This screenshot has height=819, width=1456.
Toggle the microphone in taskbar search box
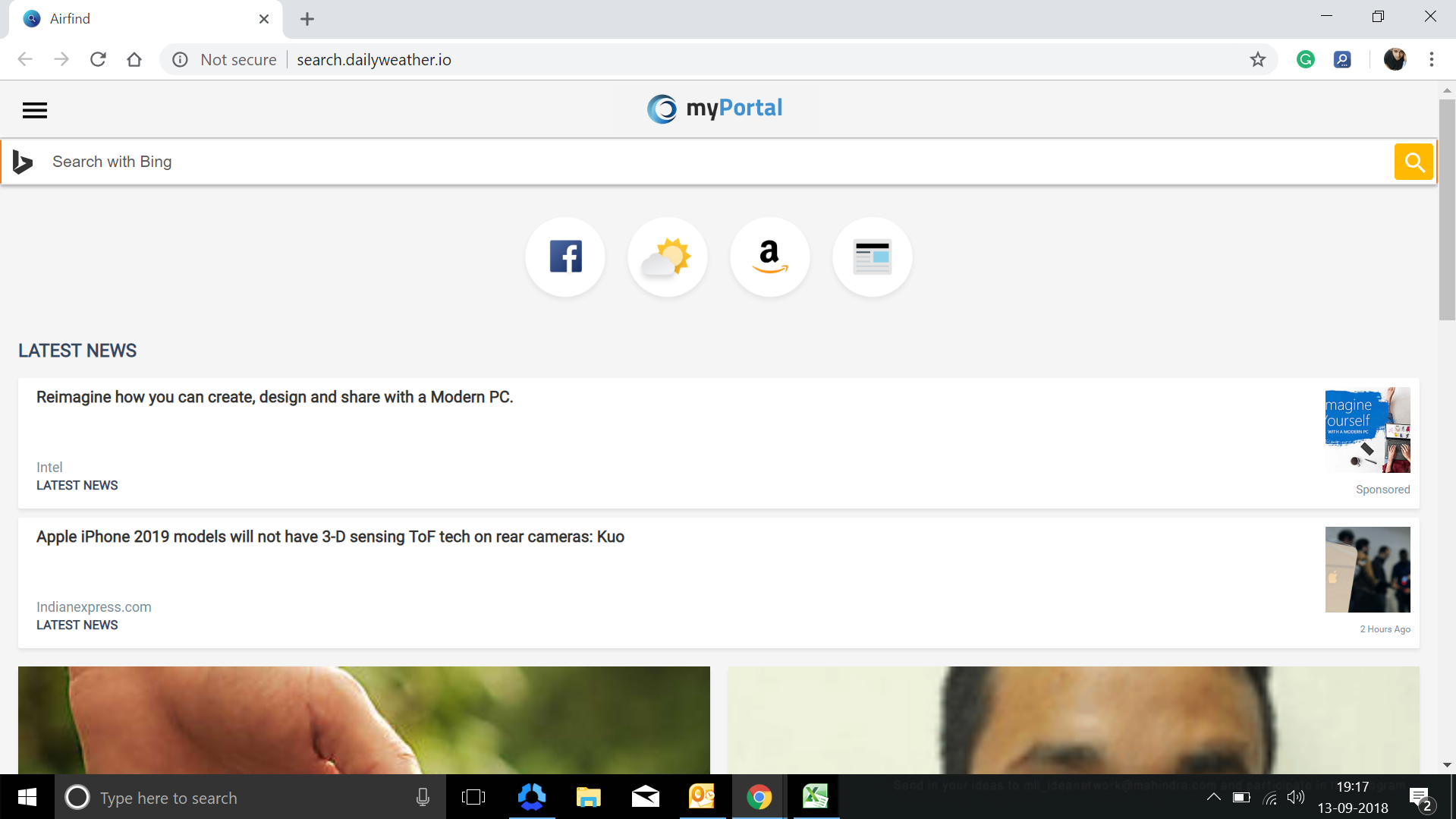tap(422, 797)
